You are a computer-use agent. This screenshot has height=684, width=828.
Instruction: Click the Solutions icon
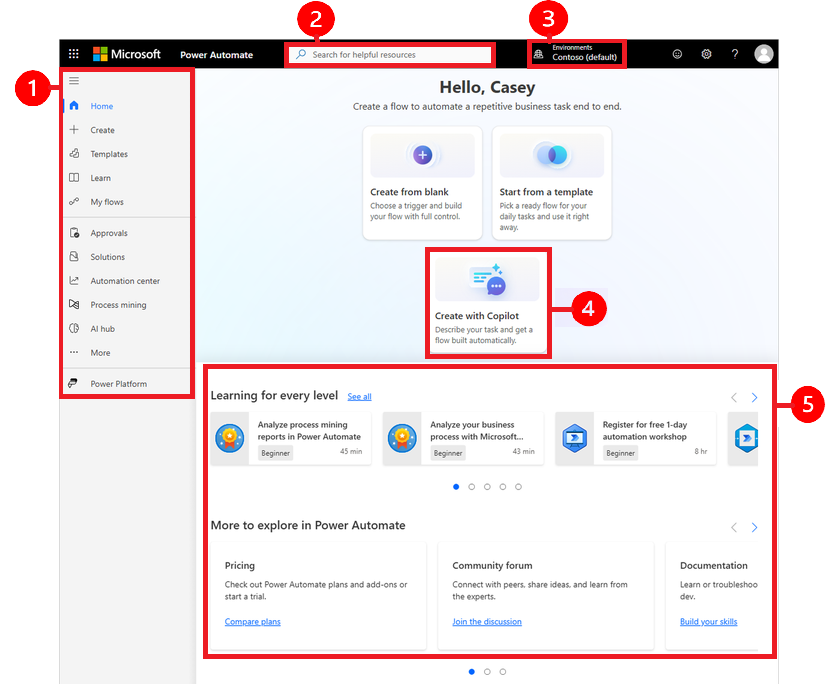pos(74,257)
